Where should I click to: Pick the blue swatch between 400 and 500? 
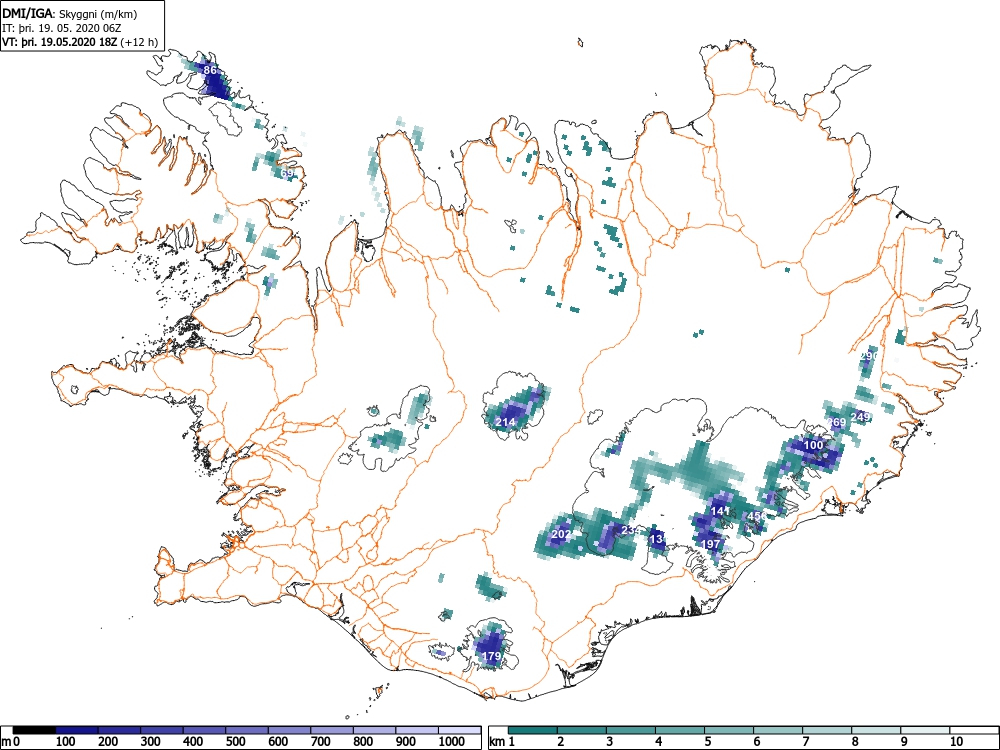pyautogui.click(x=205, y=730)
